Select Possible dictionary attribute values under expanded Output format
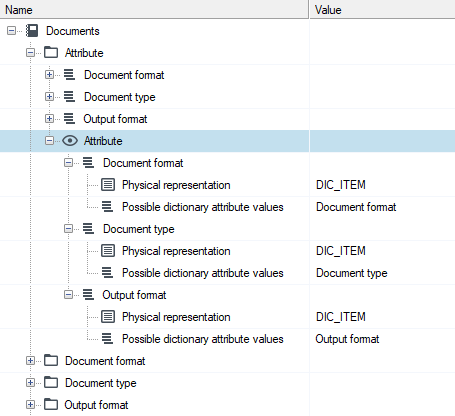The image size is (455, 416). coord(203,339)
